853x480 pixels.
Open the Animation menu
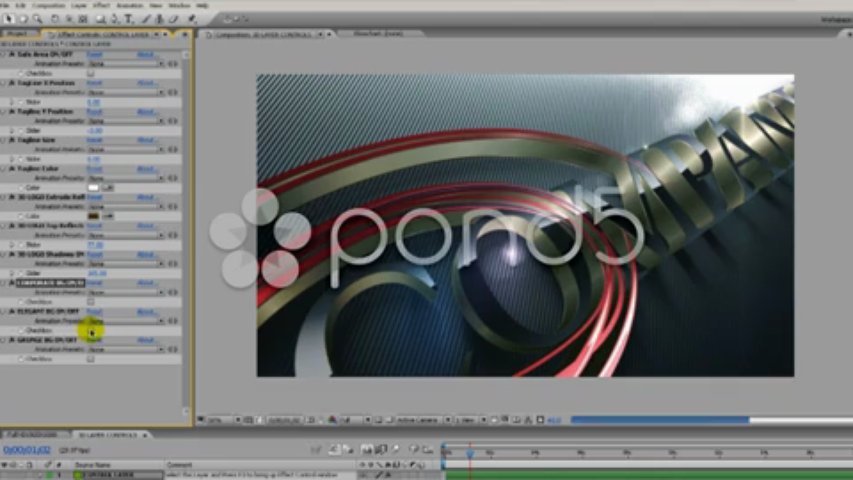coord(130,5)
